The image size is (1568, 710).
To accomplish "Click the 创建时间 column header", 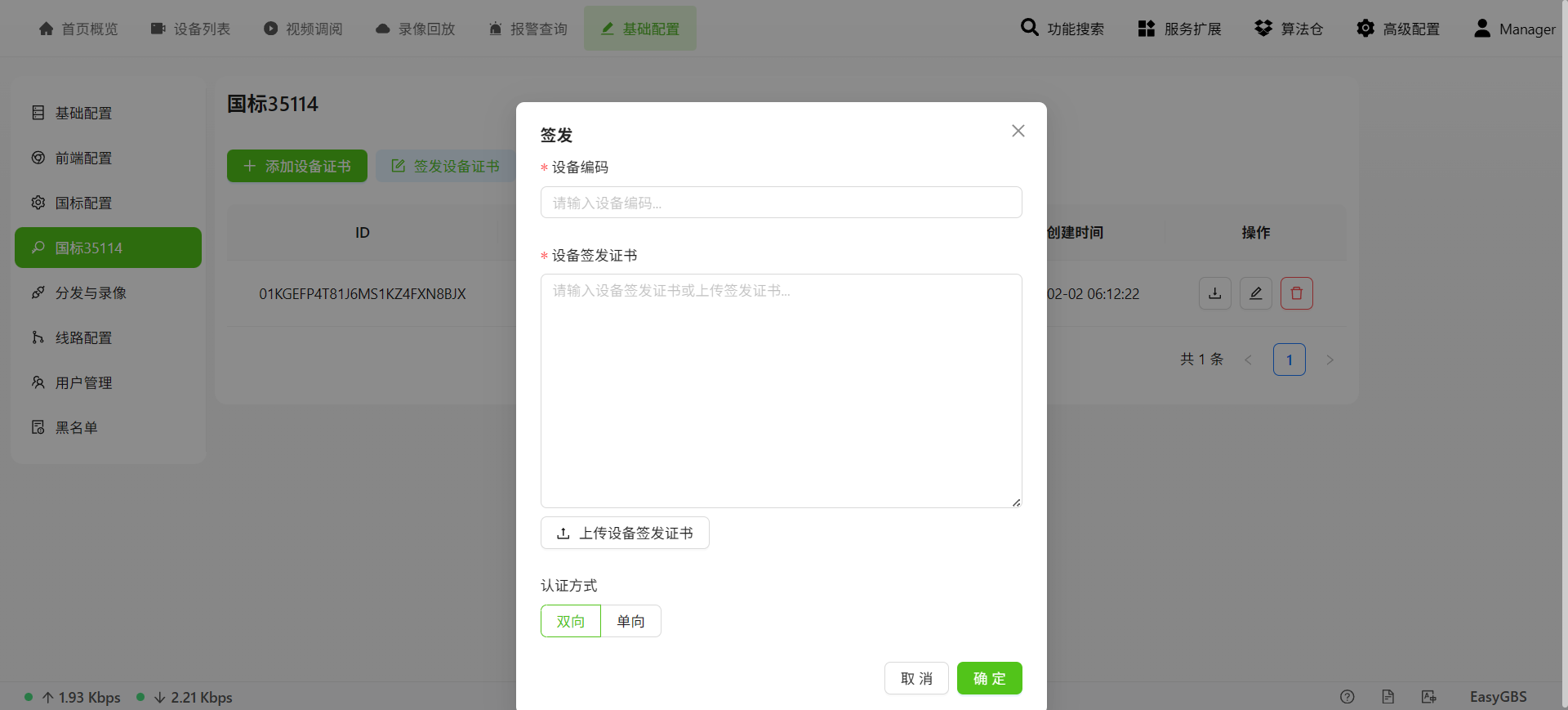I will point(1076,233).
